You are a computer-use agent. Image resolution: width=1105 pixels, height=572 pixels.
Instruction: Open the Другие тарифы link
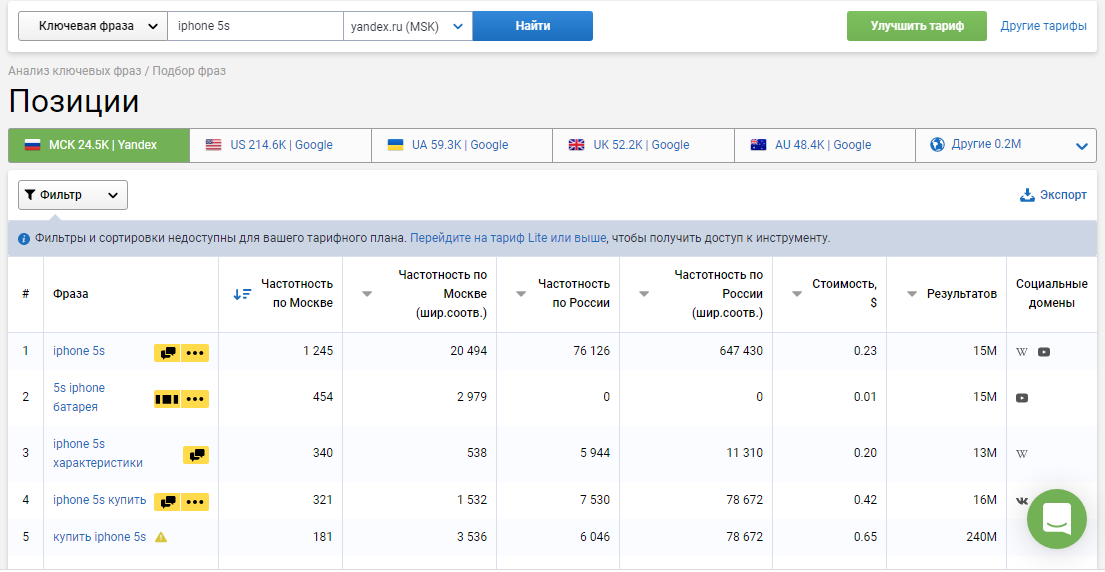click(1044, 26)
